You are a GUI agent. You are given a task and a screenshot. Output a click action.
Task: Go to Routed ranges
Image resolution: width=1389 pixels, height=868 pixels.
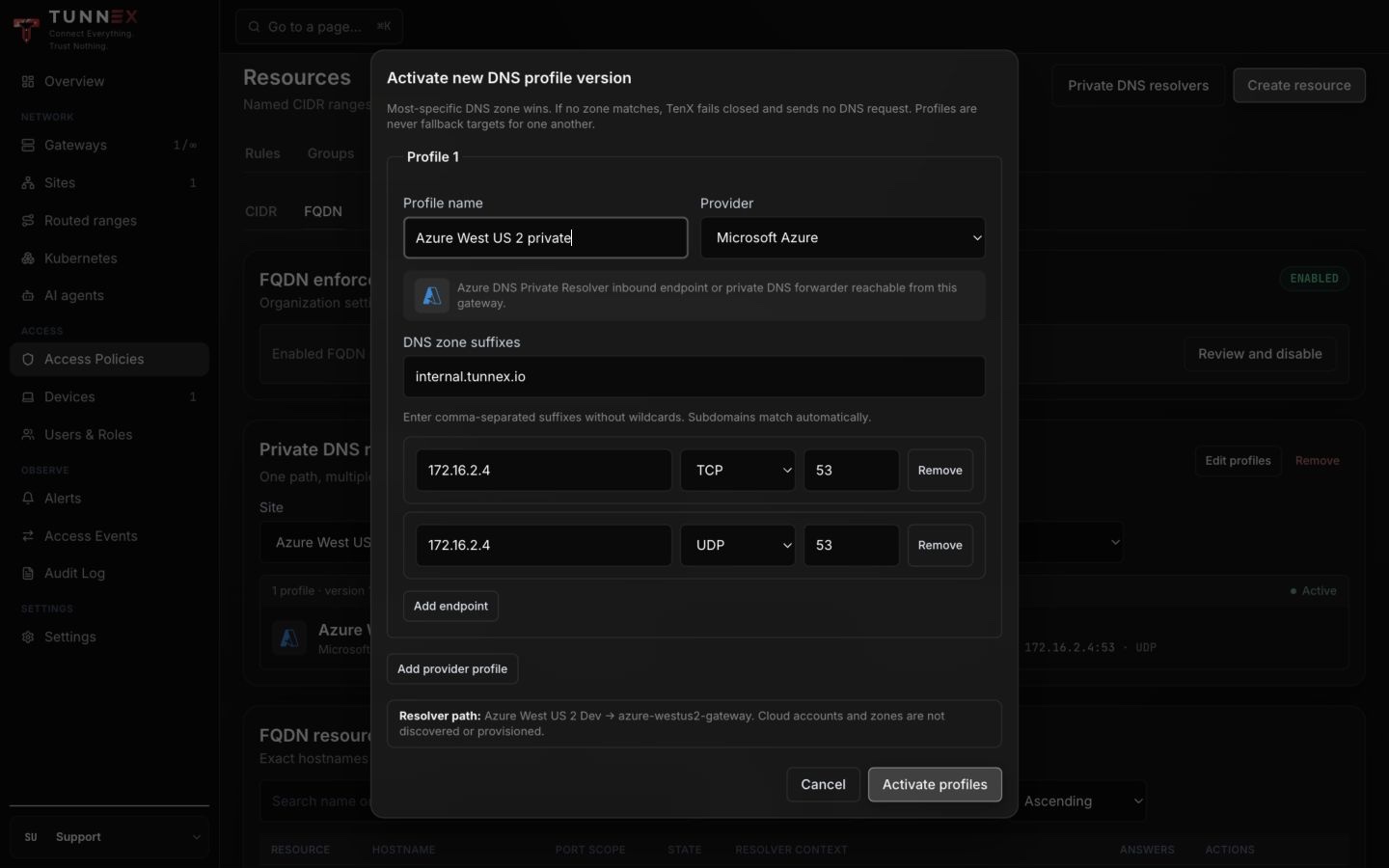(109, 221)
